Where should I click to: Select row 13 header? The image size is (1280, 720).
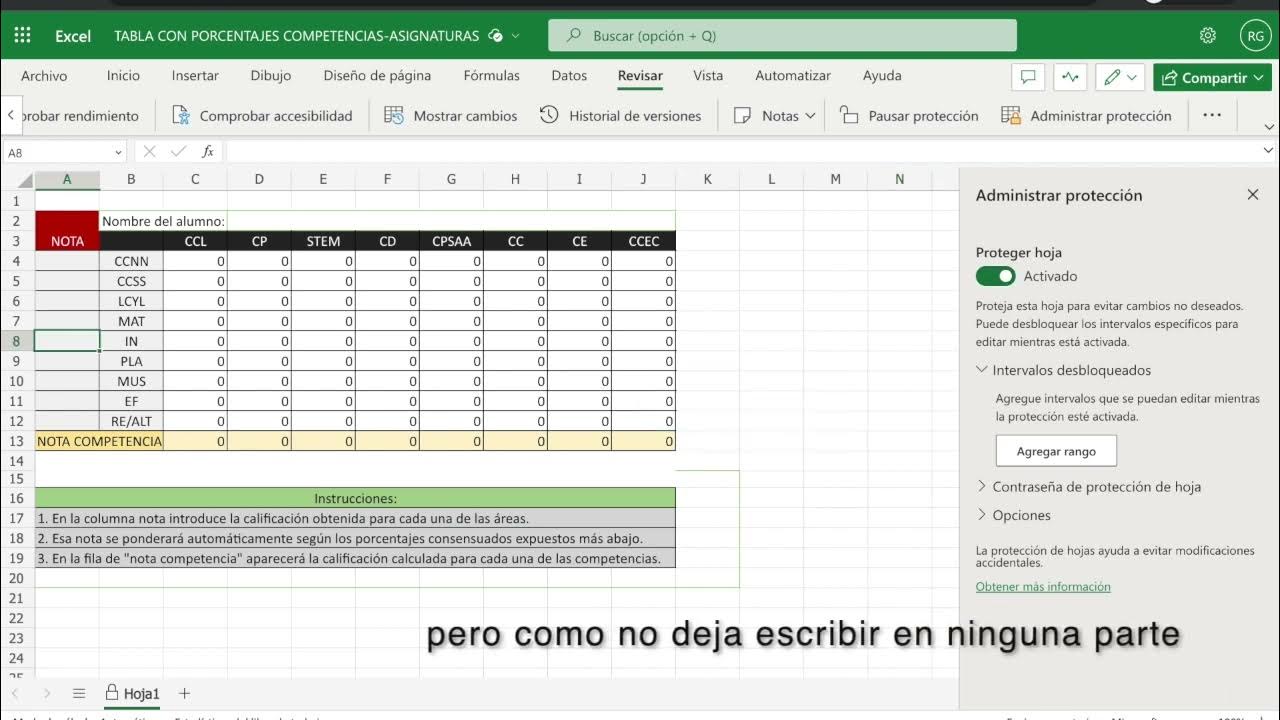(x=16, y=441)
